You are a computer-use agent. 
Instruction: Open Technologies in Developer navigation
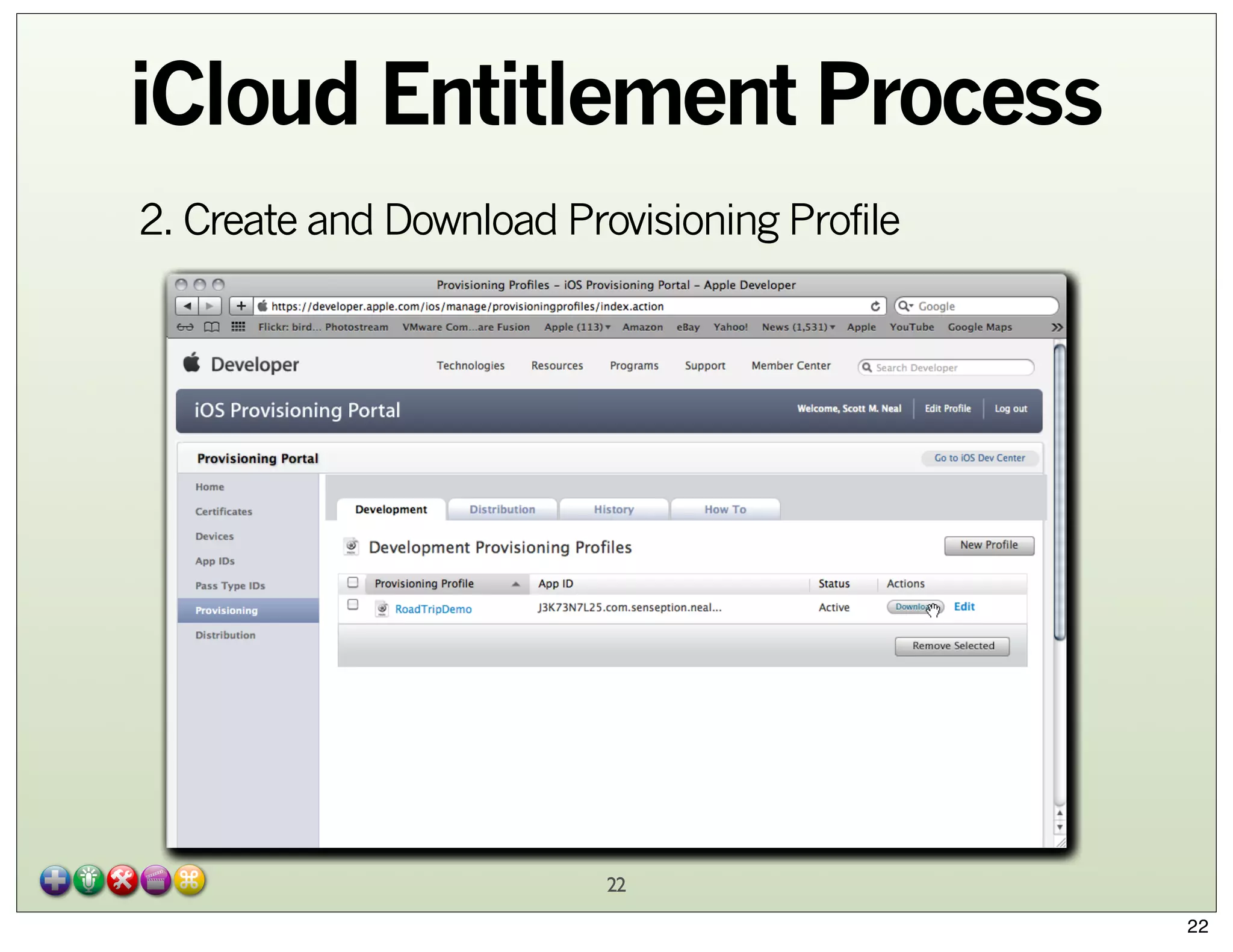(x=470, y=365)
